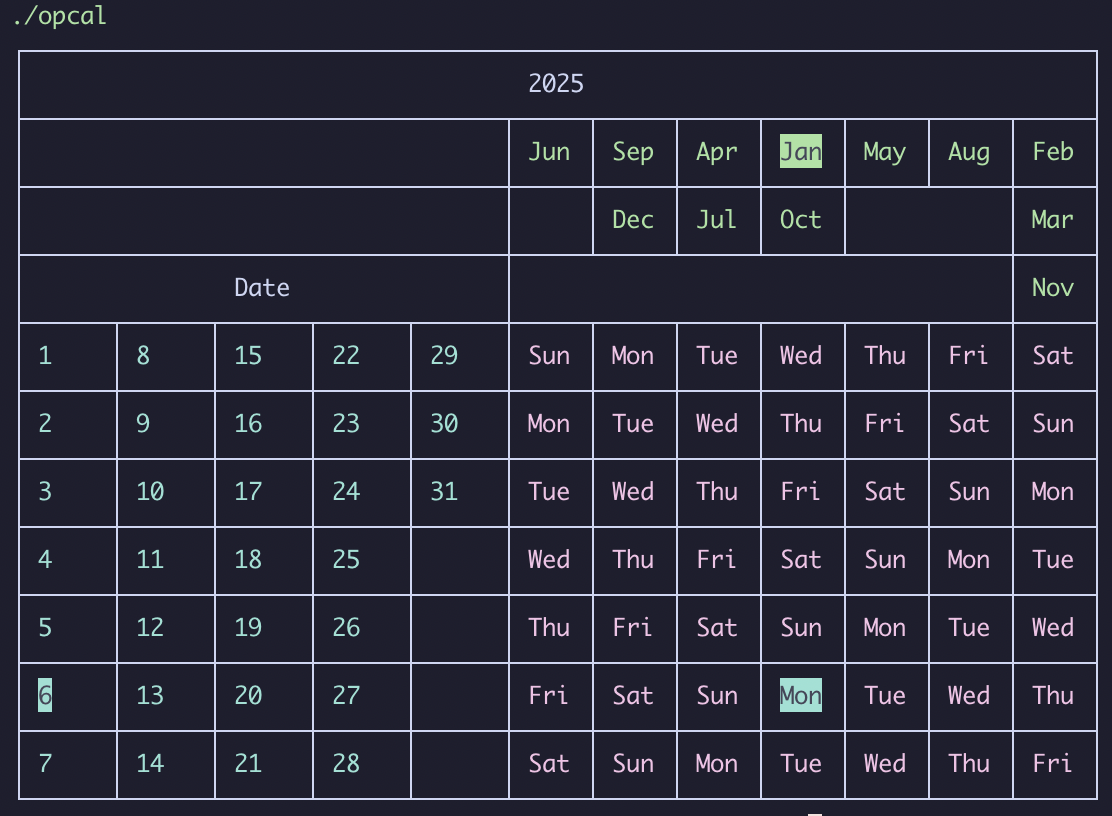This screenshot has width=1112, height=816.
Task: Select date 31 in the grid
Action: point(444,492)
